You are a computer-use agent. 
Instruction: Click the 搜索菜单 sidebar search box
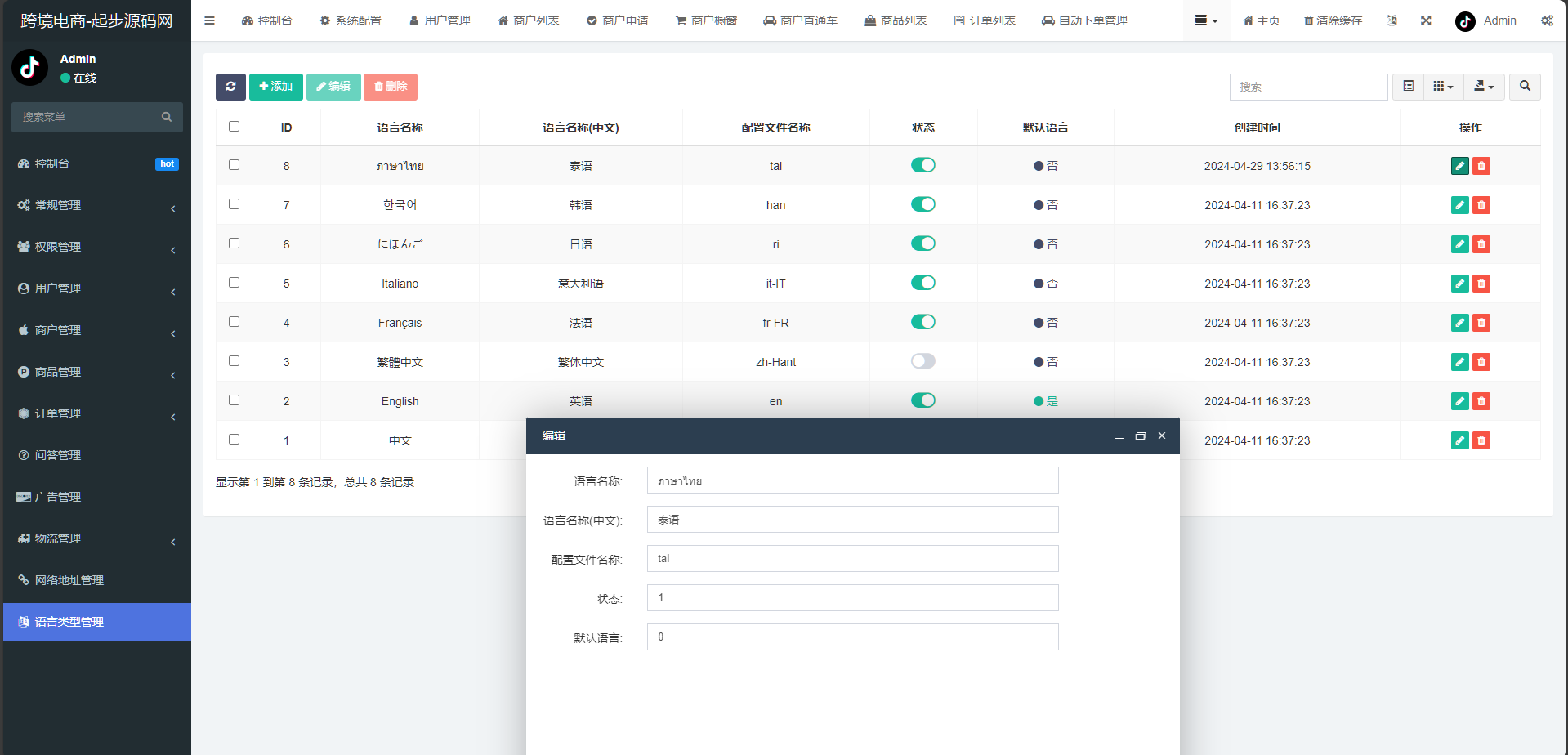tap(88, 117)
